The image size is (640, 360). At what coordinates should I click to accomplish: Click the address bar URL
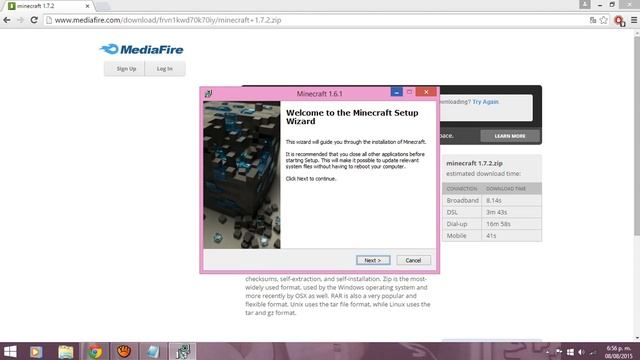tap(168, 20)
